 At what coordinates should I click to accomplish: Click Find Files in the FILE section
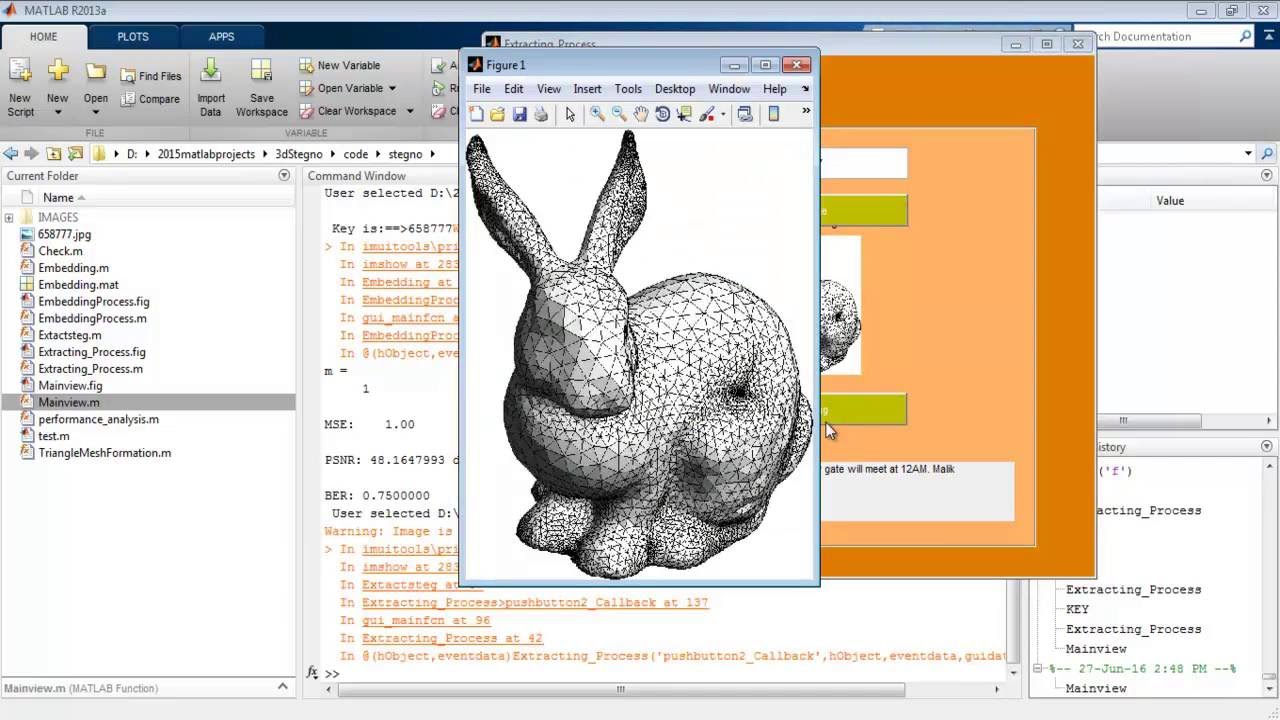151,76
